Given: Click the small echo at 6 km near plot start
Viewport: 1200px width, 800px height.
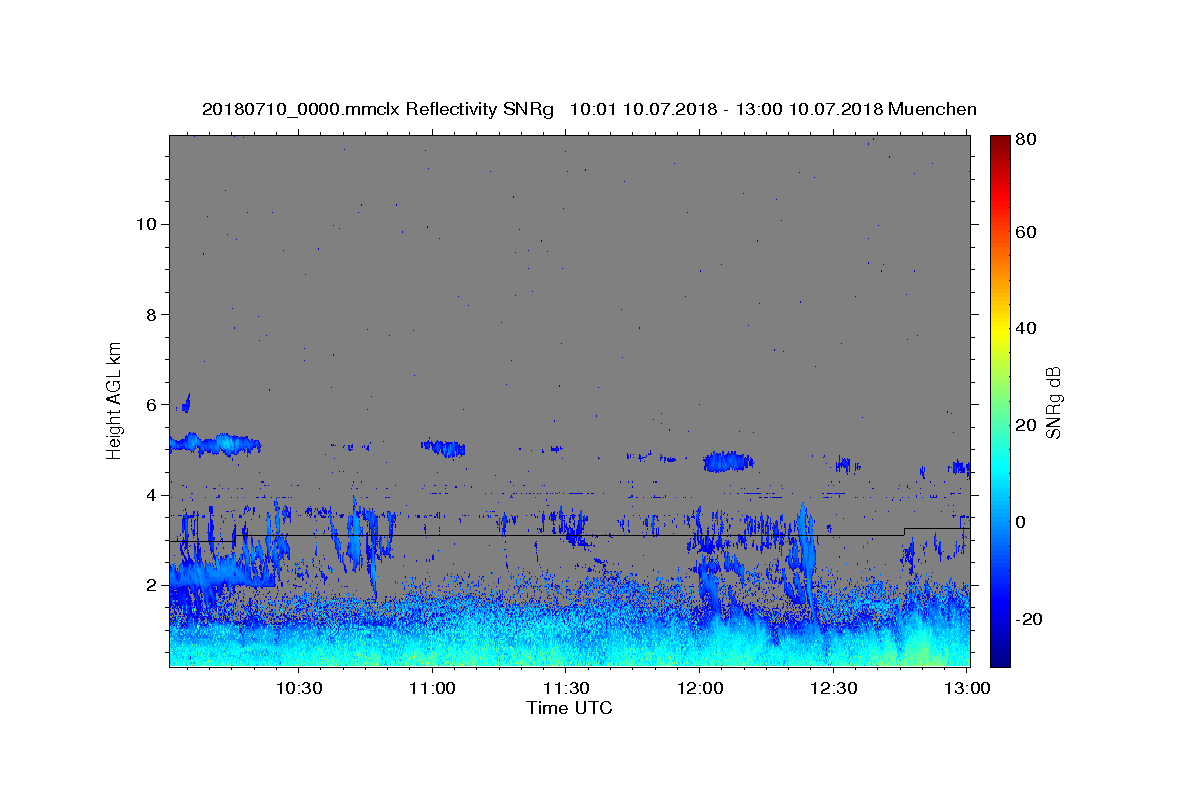Looking at the screenshot, I should (x=184, y=404).
